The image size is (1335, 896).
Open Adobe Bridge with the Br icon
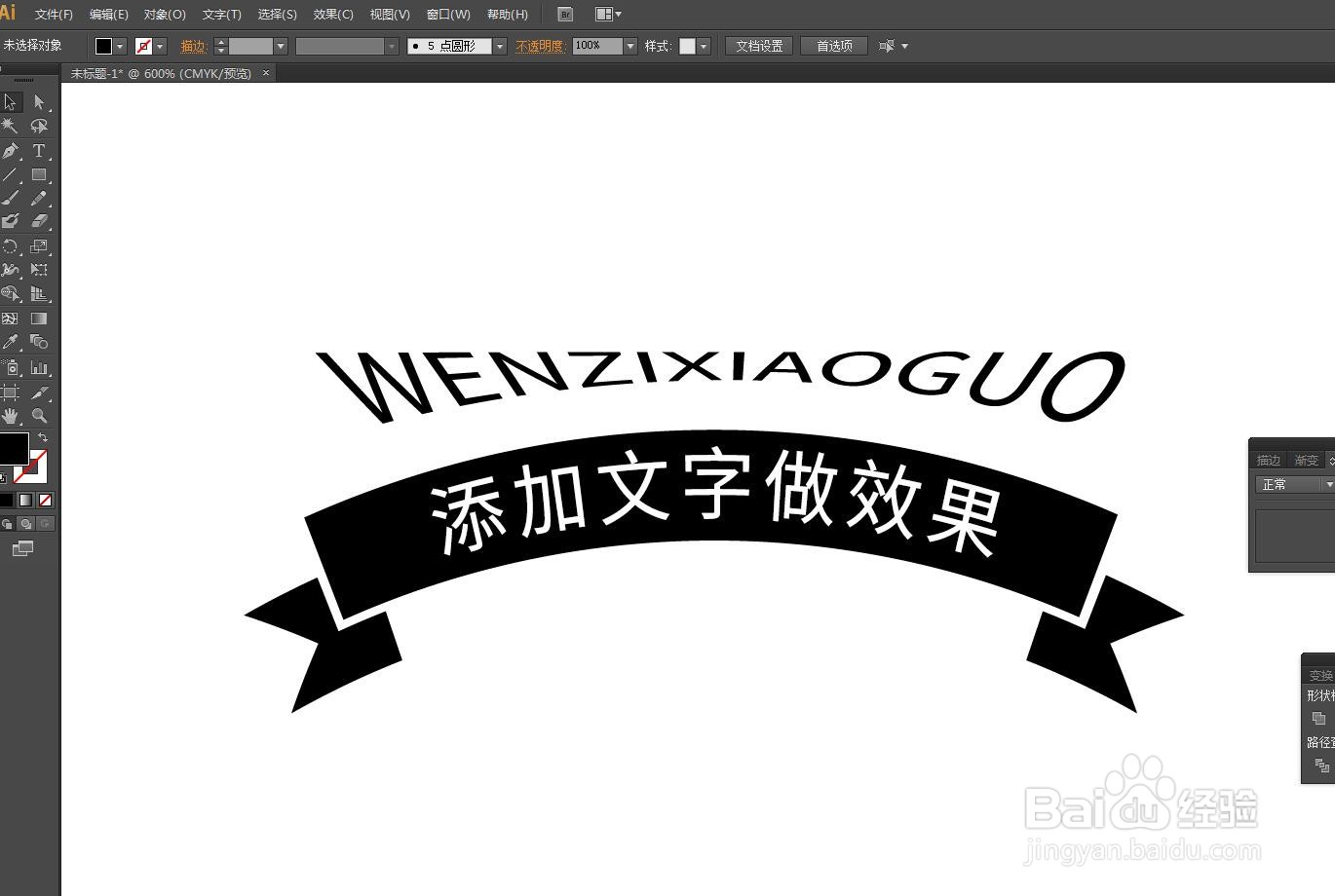coord(565,15)
